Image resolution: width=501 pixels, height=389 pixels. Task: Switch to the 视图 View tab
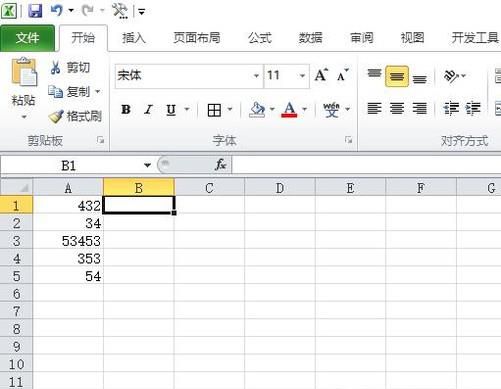click(x=412, y=38)
